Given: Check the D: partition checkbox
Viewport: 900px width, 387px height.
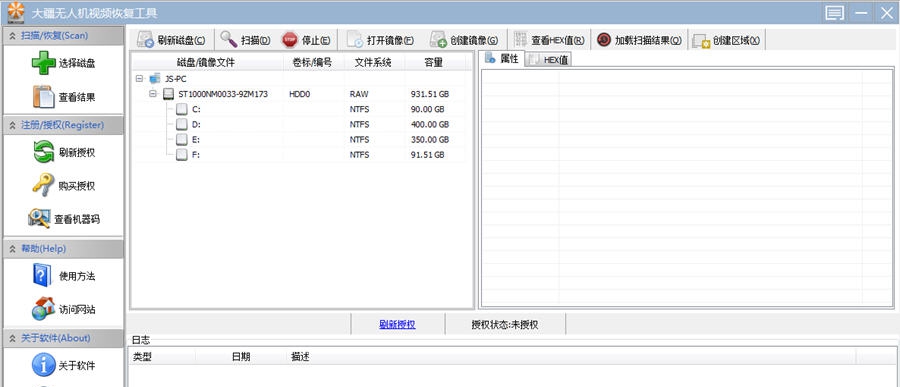Looking at the screenshot, I should coord(182,124).
